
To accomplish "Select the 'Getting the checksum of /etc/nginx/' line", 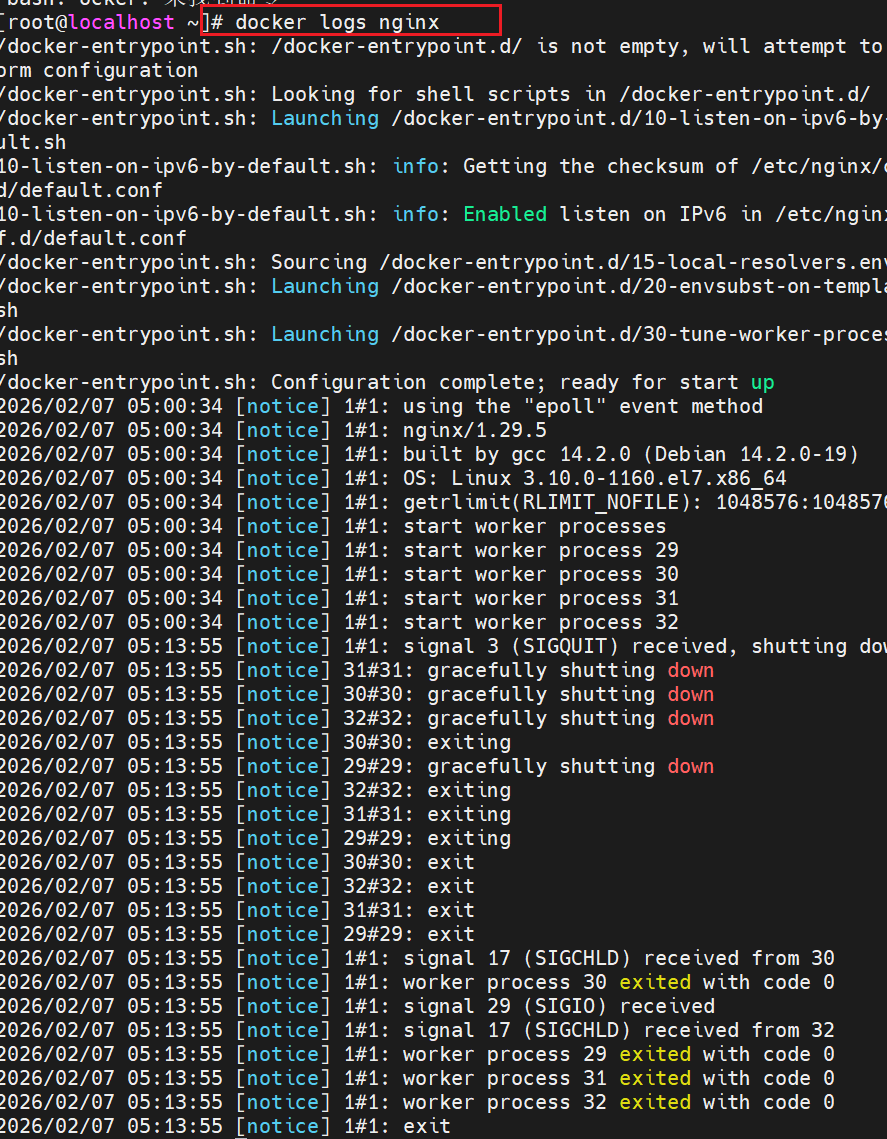I will click(443, 166).
